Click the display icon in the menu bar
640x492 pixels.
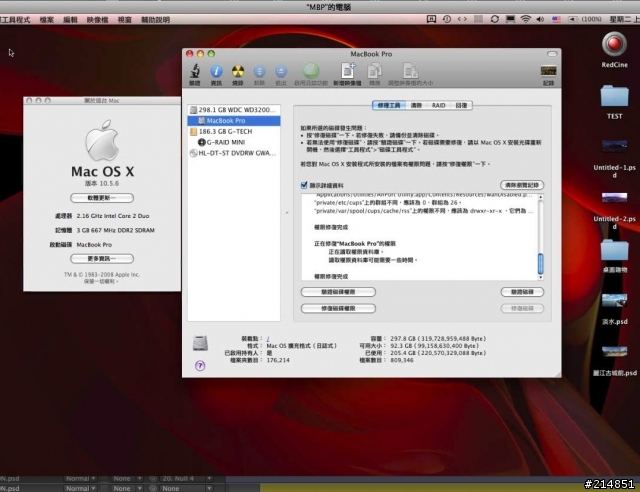point(510,19)
